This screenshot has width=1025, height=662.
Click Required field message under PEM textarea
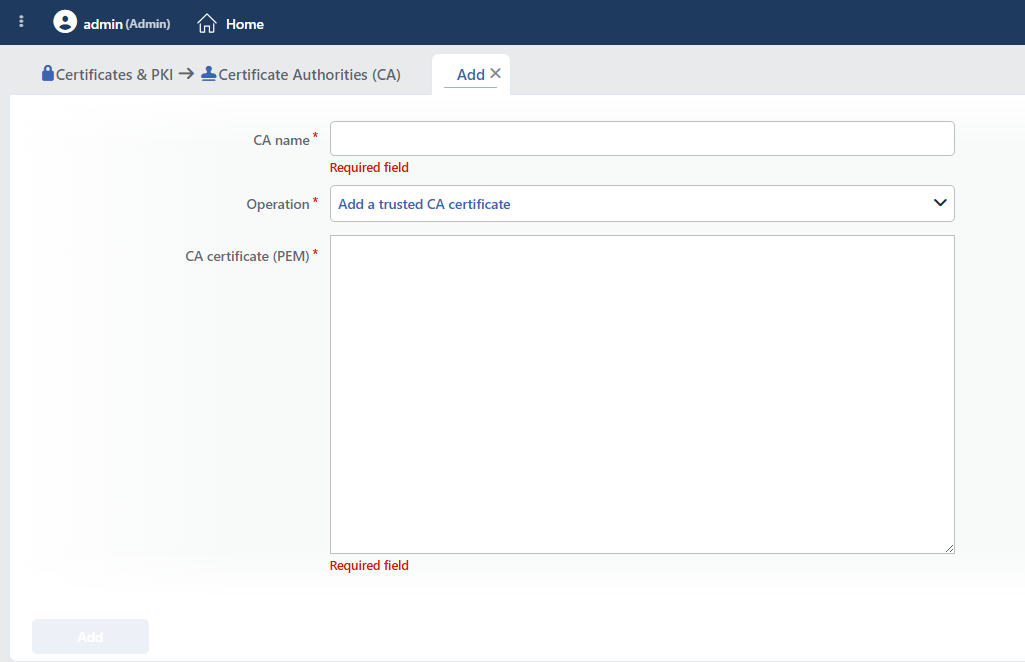(x=369, y=565)
